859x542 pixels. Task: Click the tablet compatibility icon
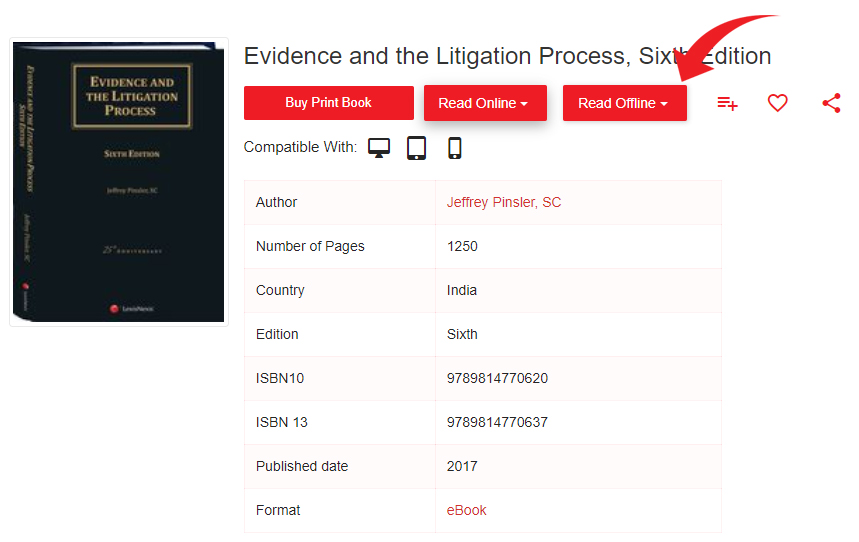tap(416, 148)
